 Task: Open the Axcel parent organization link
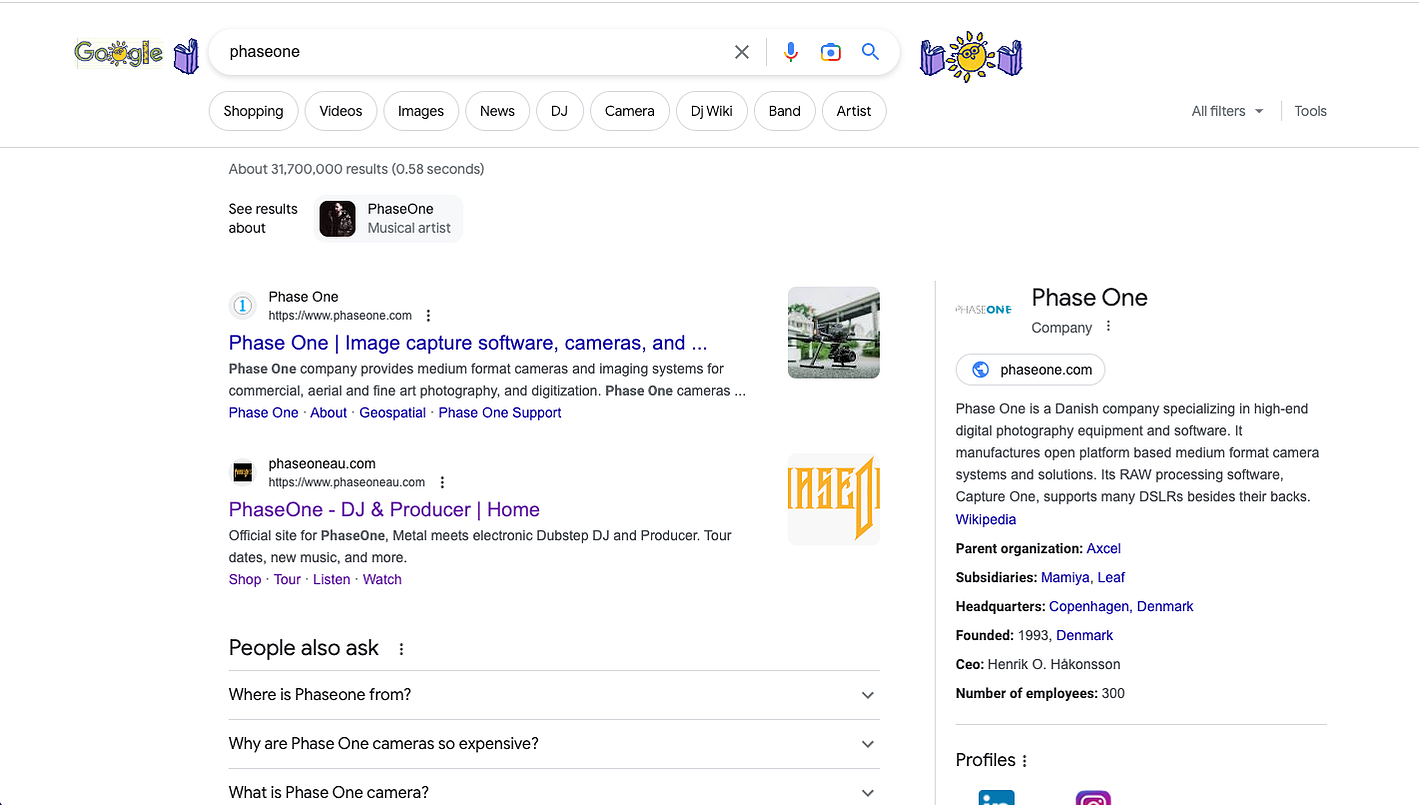coord(1104,549)
